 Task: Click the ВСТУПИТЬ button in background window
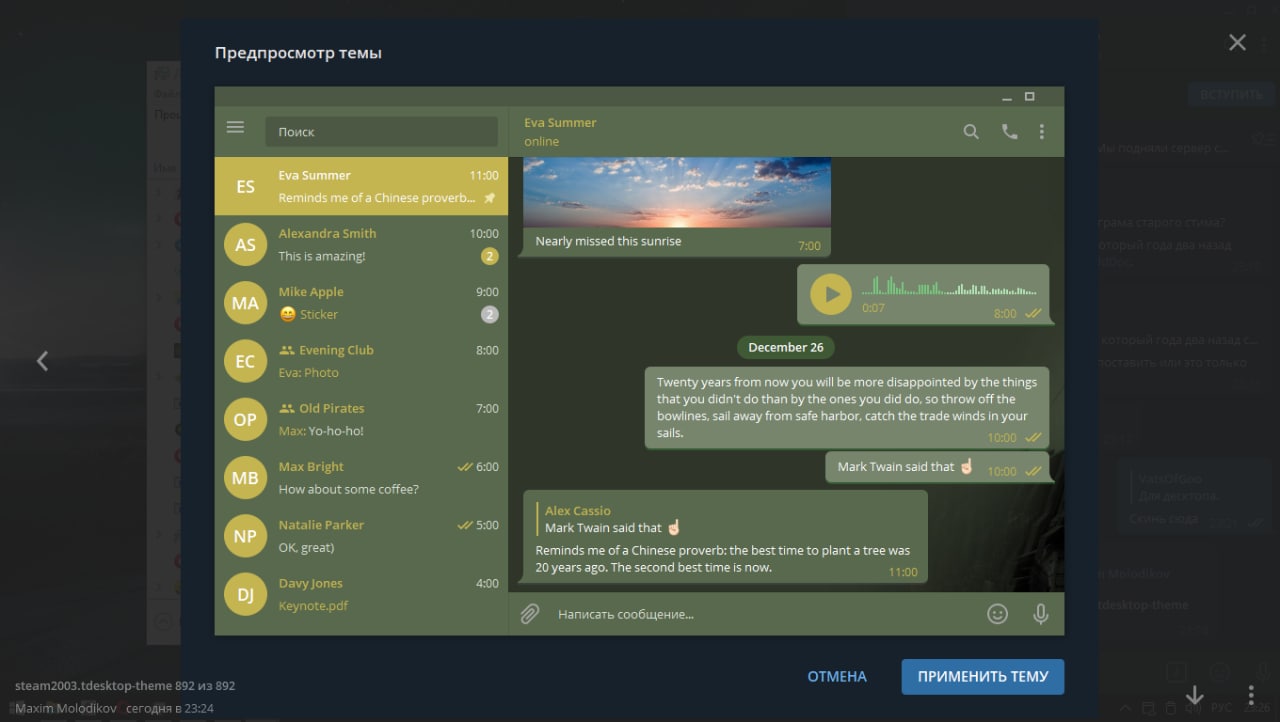tap(1232, 94)
